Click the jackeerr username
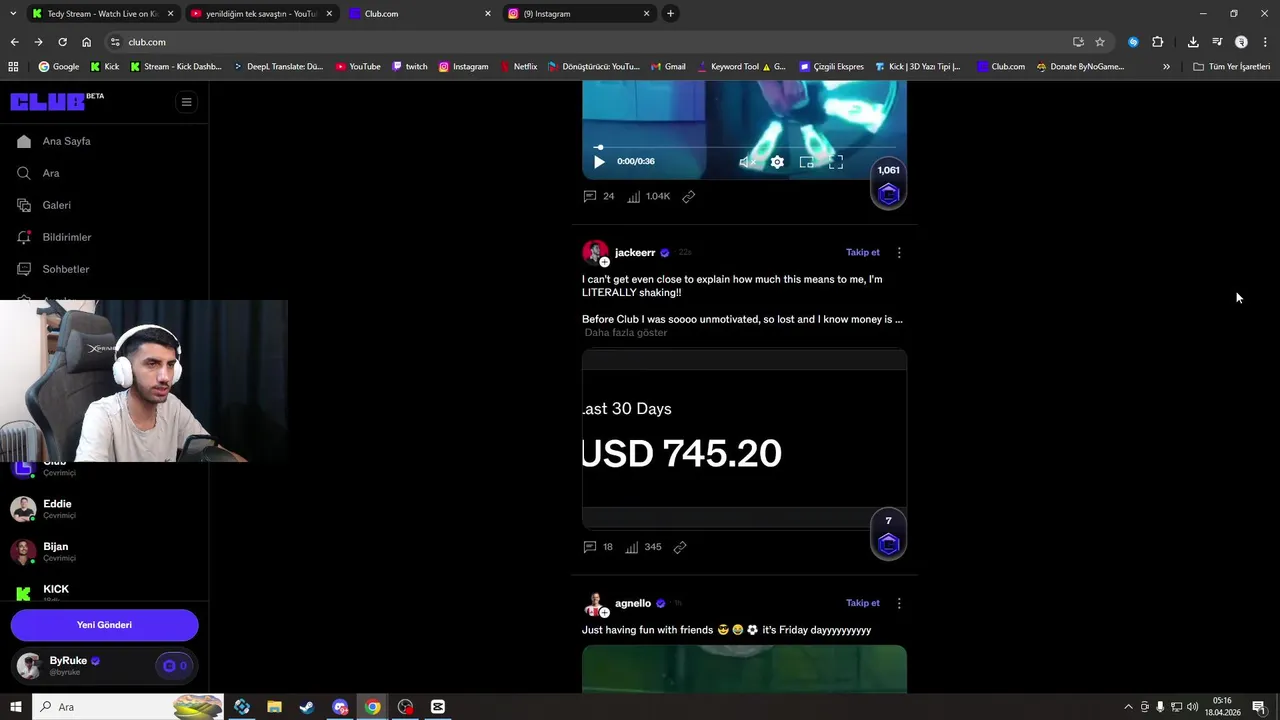1280x720 pixels. pos(635,253)
